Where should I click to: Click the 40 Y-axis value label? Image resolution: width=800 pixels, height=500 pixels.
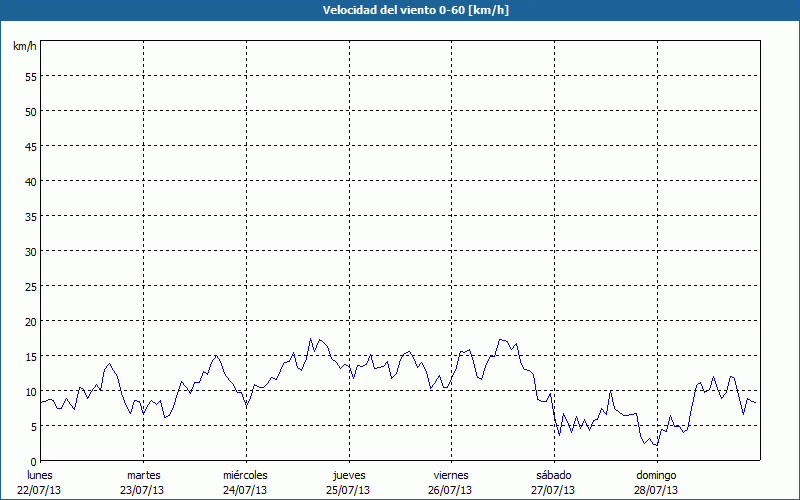[x=30, y=181]
